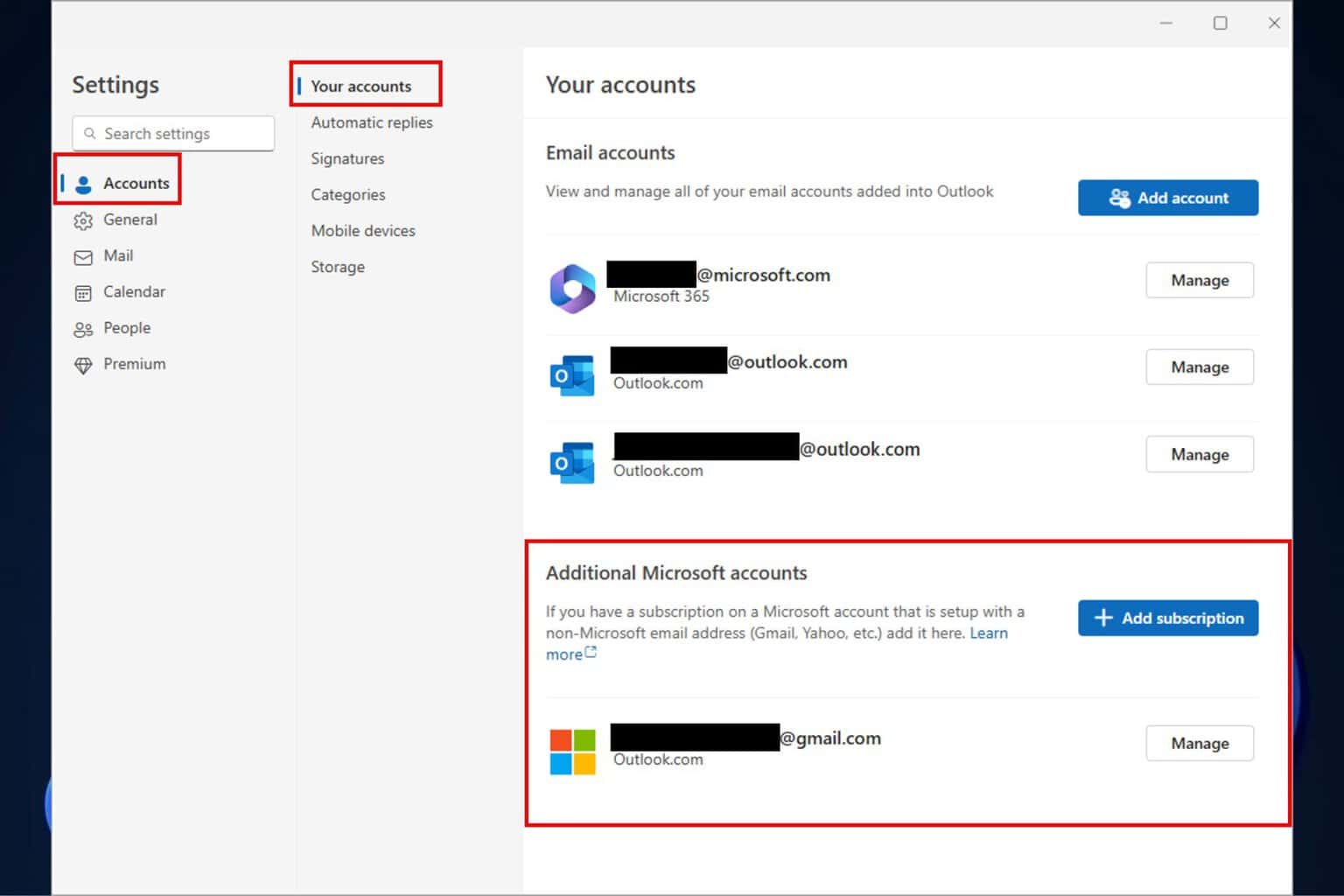The width and height of the screenshot is (1344, 896).
Task: Focus the Search settings field
Action: tap(173, 133)
